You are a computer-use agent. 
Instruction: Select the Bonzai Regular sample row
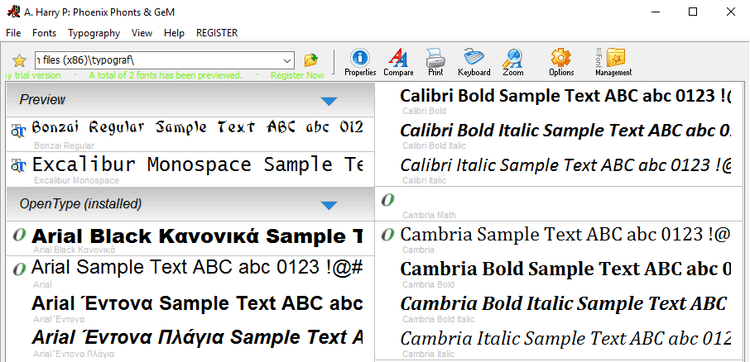pyautogui.click(x=190, y=134)
